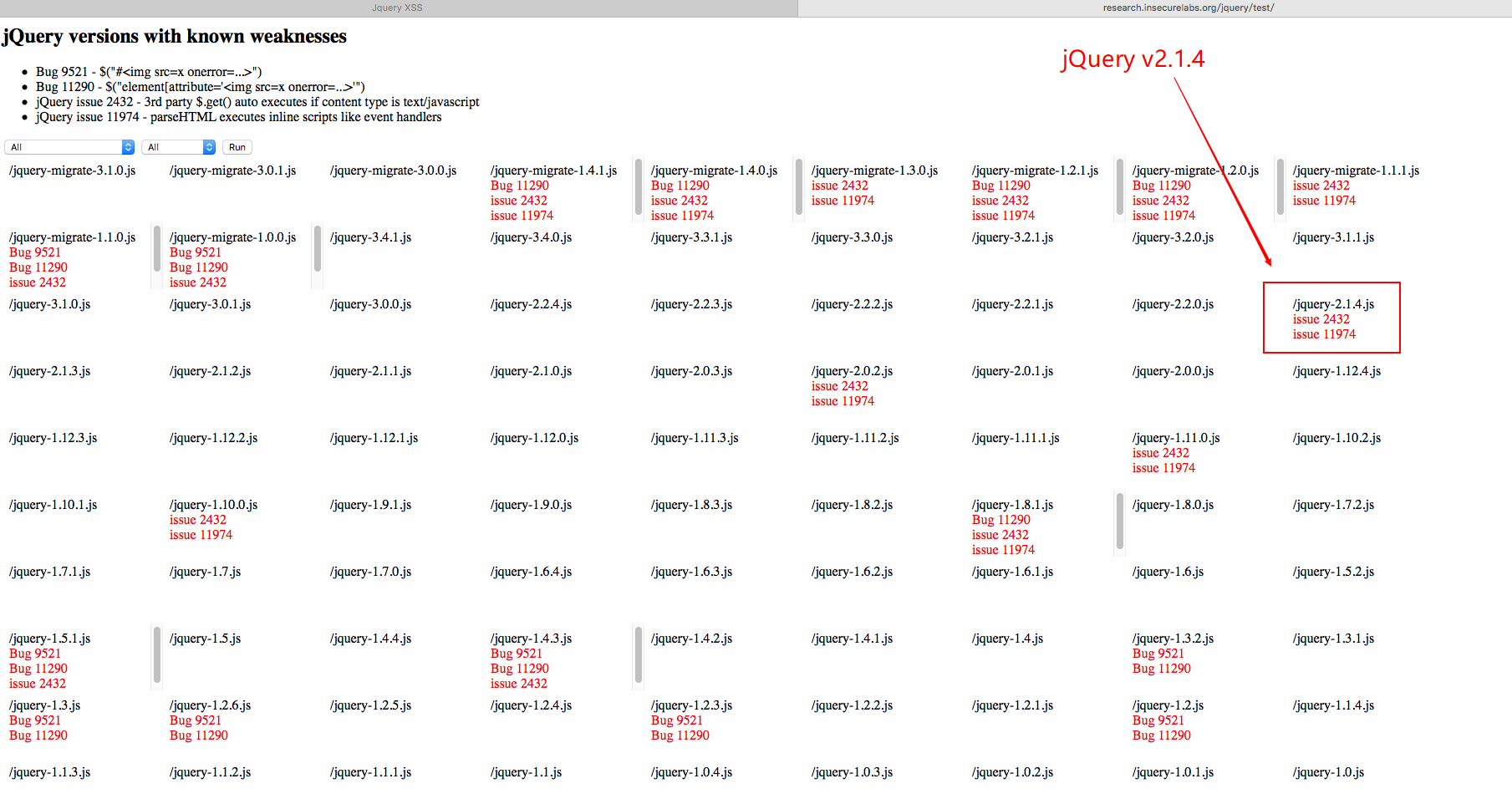Select the research.insecurelabs.org/jquery/test/ tab

1187,8
